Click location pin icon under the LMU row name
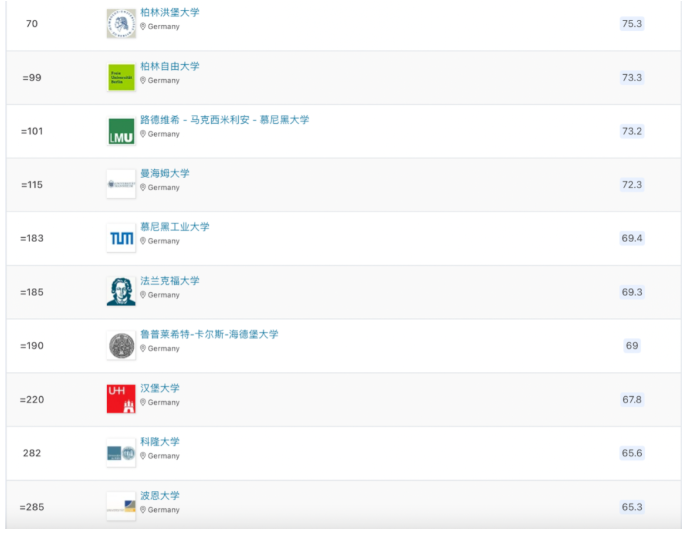Image resolution: width=689 pixels, height=534 pixels. [143, 134]
